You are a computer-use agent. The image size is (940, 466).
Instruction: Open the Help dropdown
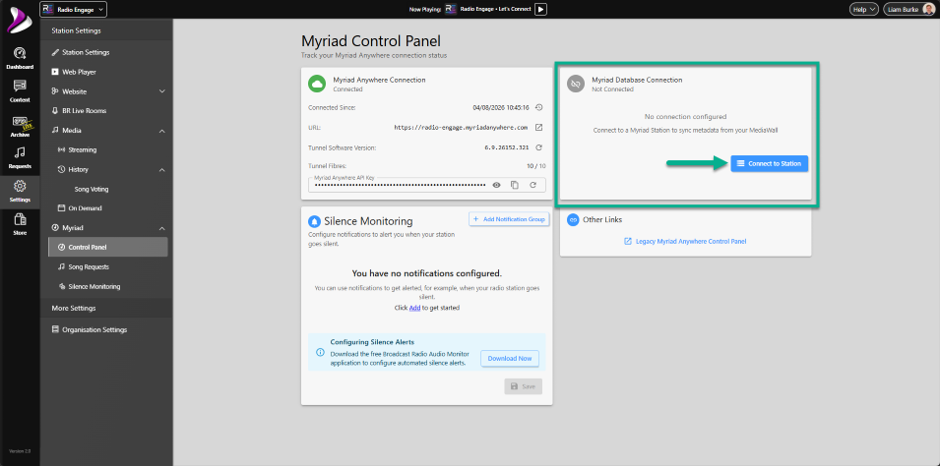tap(863, 9)
